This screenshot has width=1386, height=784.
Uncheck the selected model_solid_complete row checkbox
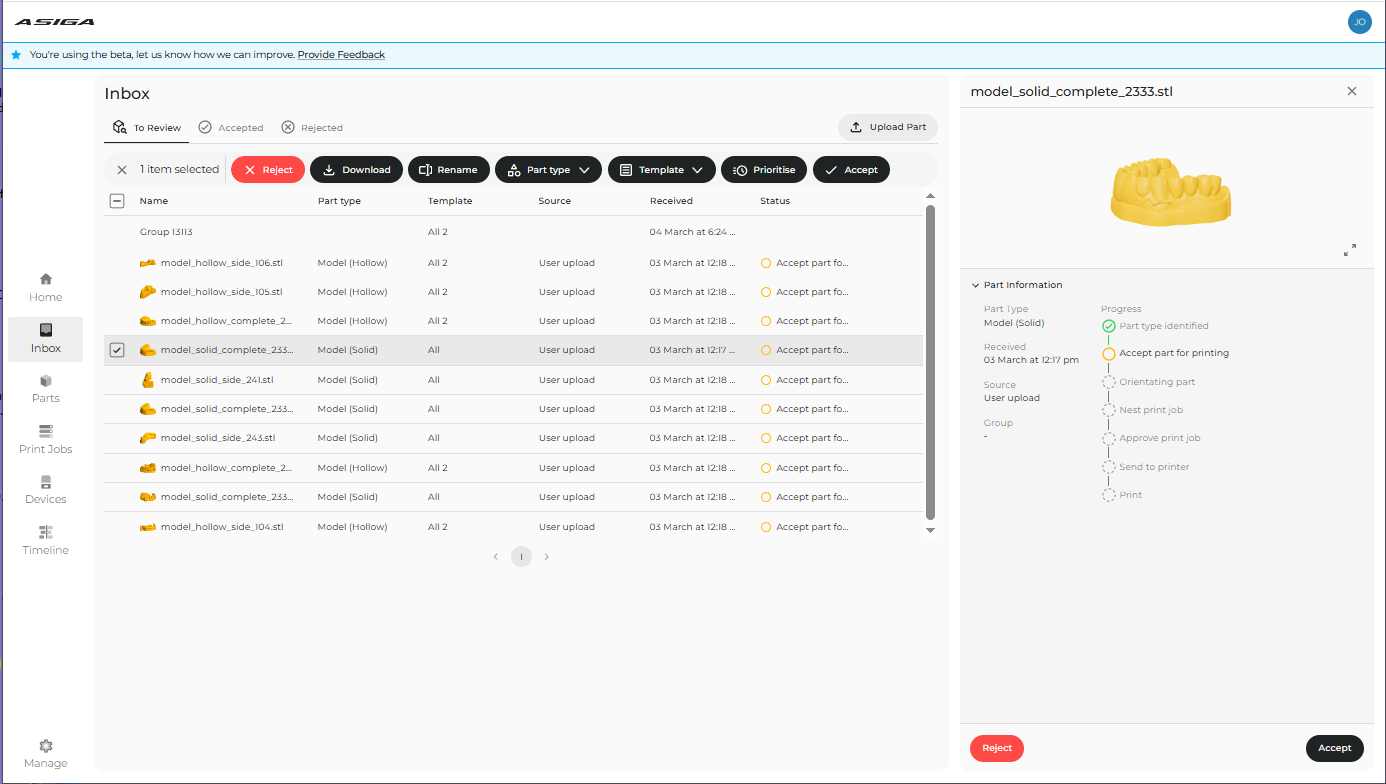116,350
